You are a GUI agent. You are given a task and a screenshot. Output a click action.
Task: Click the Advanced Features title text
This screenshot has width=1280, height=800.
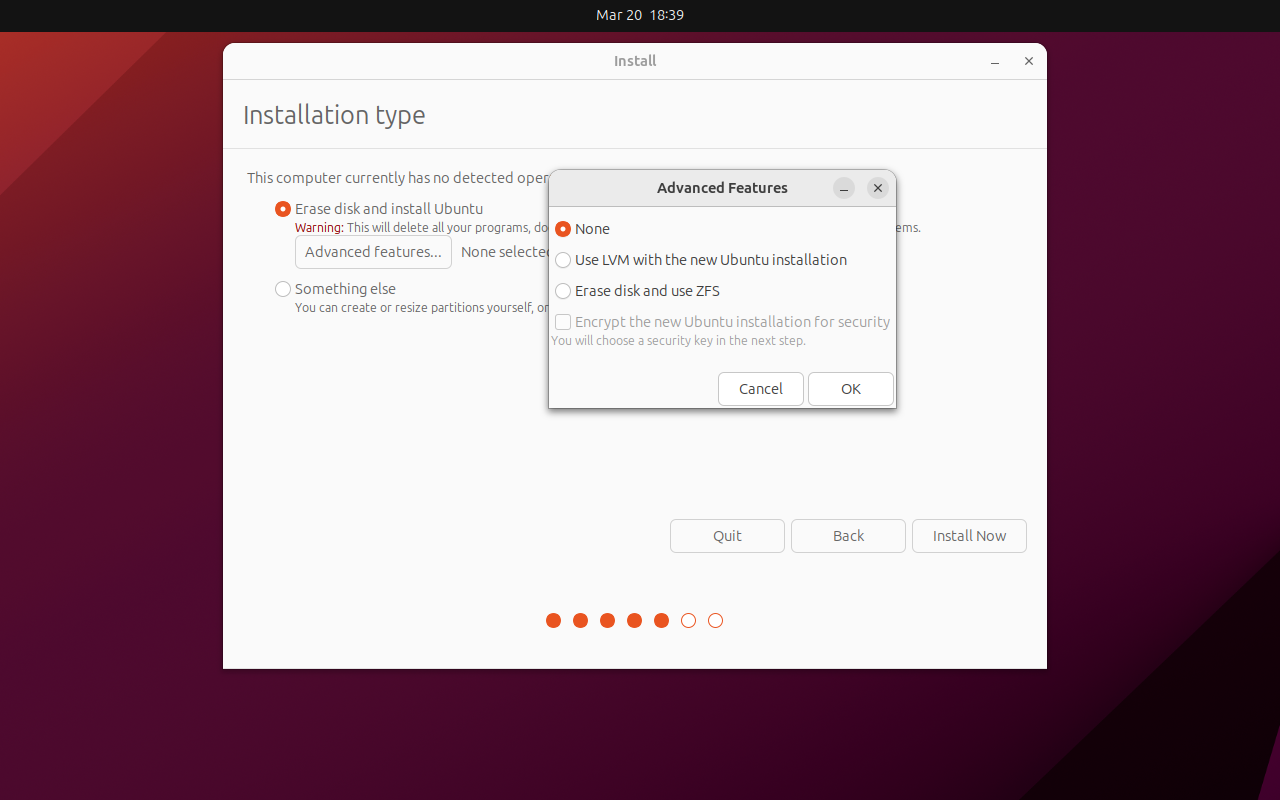[722, 188]
